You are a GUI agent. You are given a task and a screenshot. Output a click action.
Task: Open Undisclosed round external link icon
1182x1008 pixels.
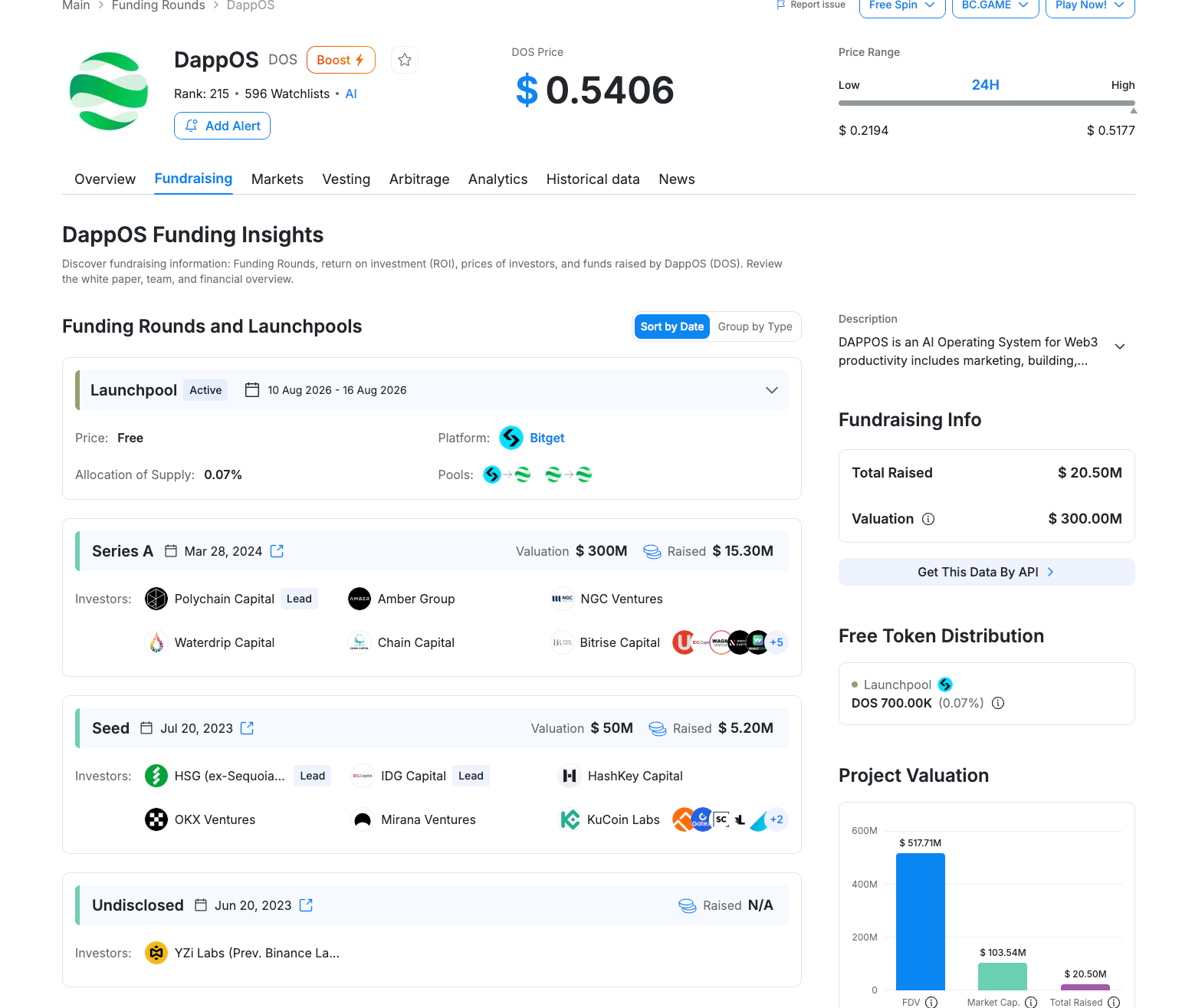click(307, 905)
